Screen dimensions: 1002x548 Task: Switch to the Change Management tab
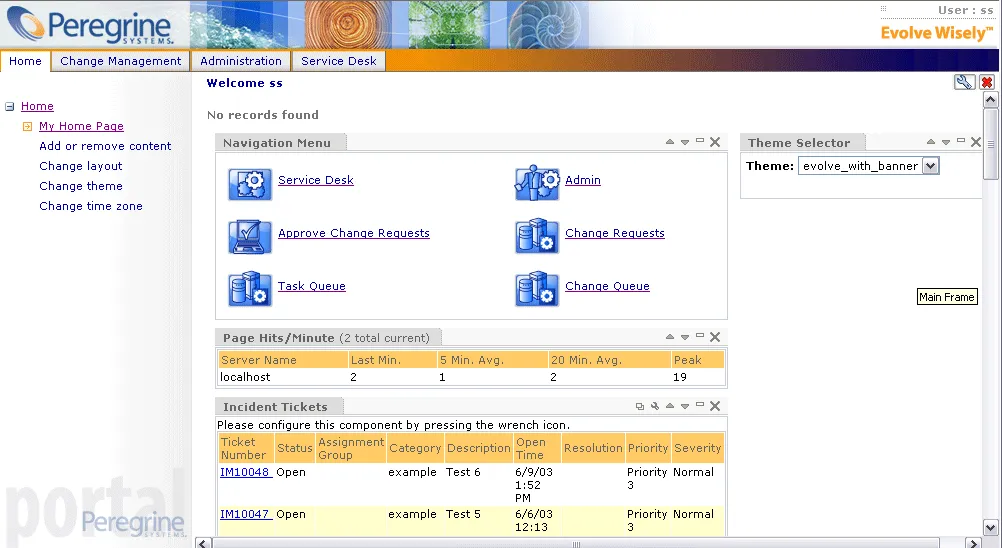click(120, 61)
